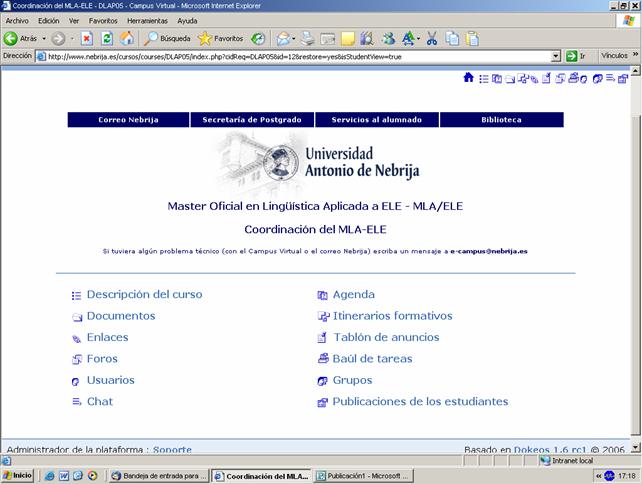Open the Itinerarios formativos link
The height and width of the screenshot is (484, 642).
coord(392,316)
